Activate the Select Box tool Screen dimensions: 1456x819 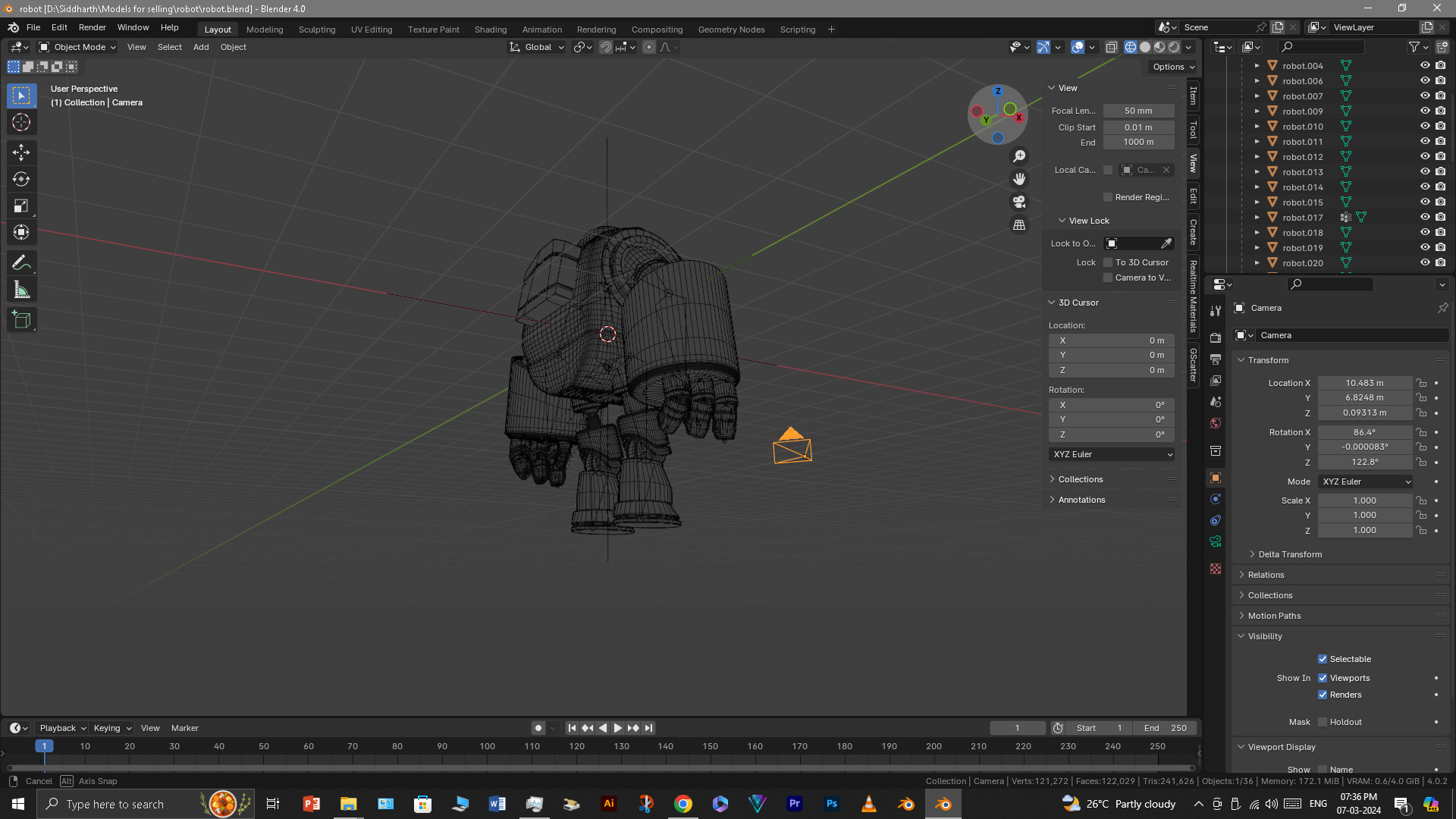point(21,96)
